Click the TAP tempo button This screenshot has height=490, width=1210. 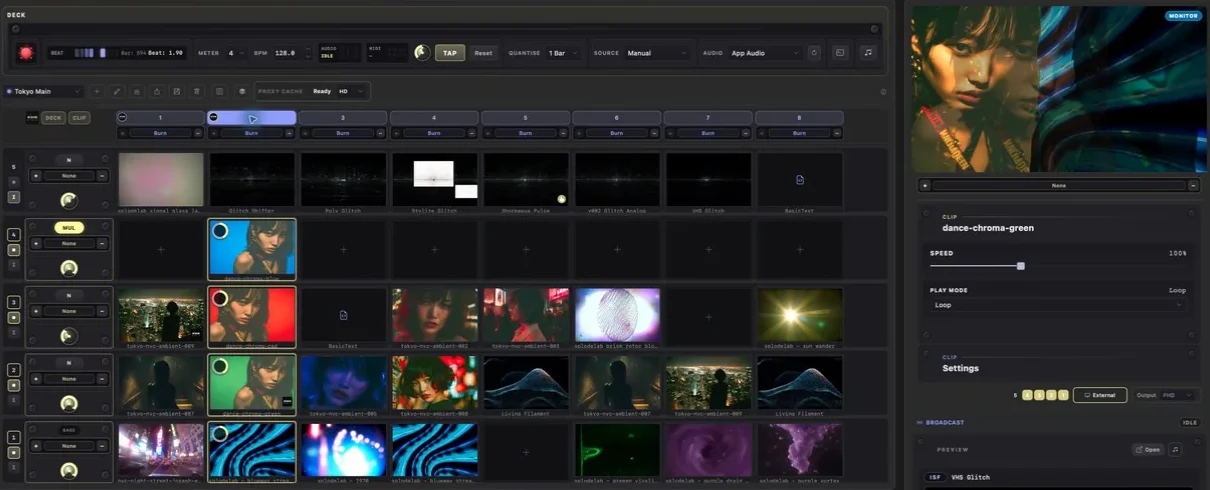450,53
